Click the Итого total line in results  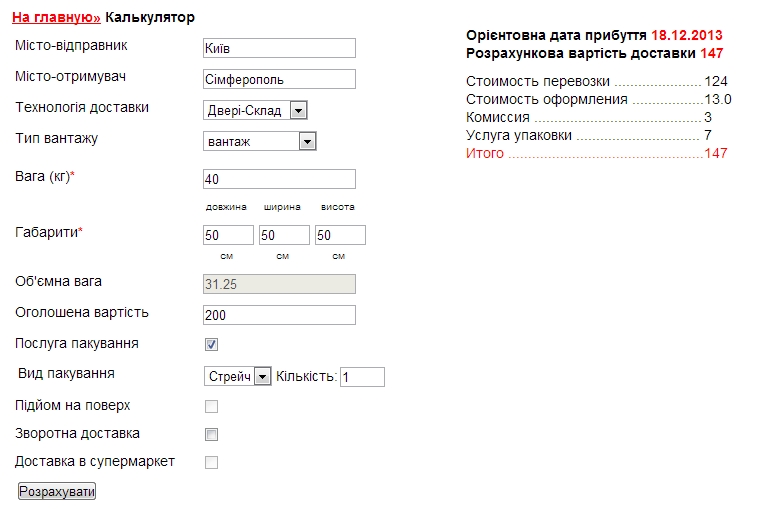[x=596, y=153]
